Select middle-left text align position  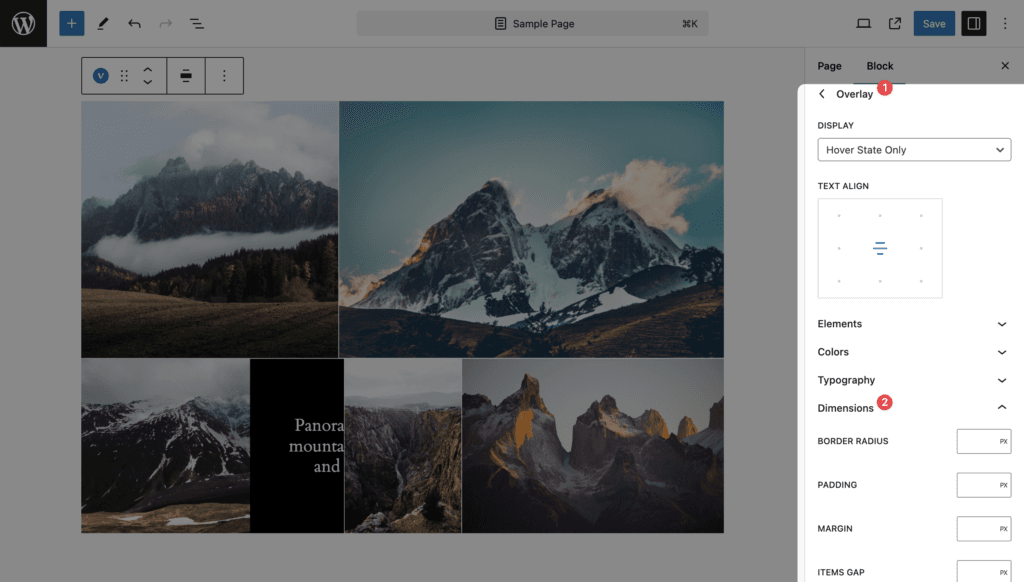839,248
